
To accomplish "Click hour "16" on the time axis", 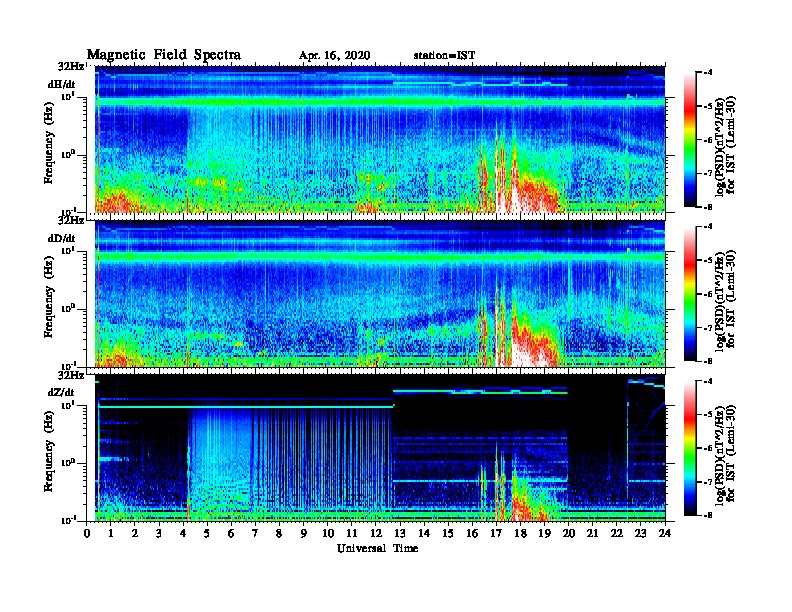I will (472, 533).
